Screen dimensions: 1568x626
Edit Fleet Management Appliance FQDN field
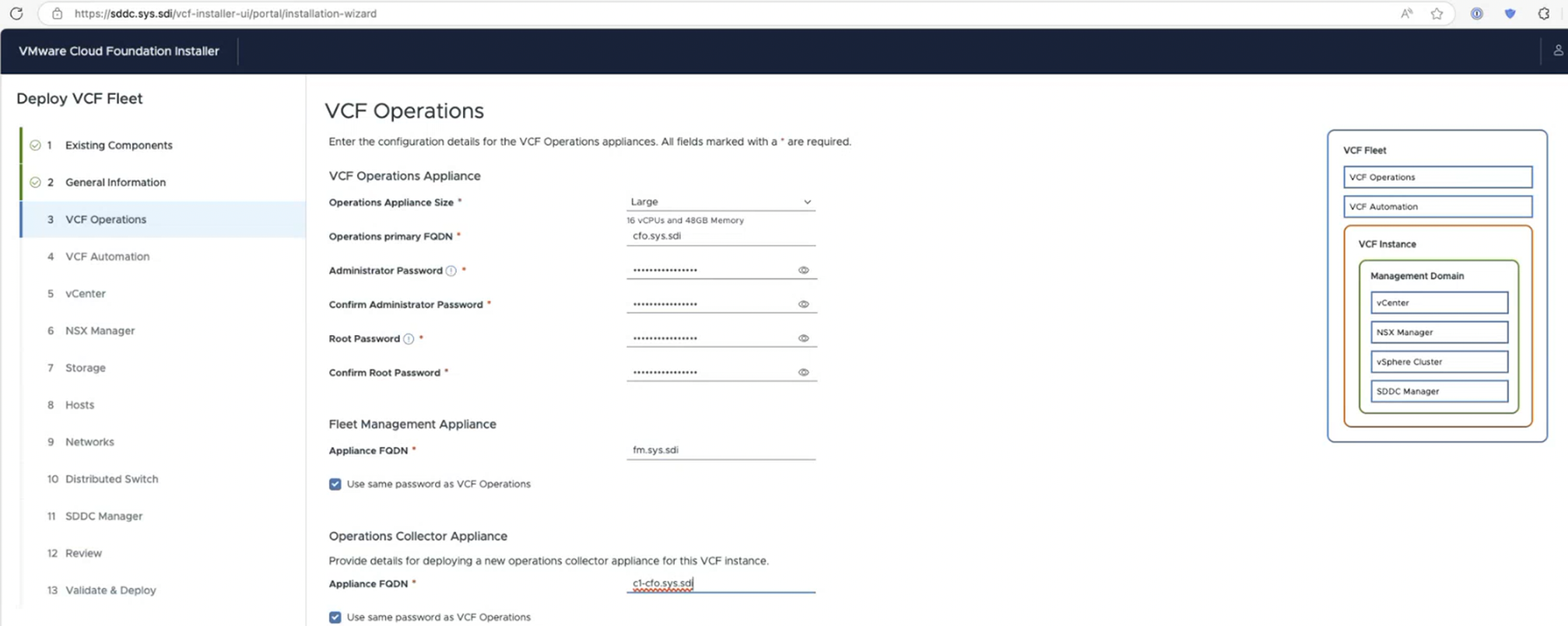[x=721, y=450]
